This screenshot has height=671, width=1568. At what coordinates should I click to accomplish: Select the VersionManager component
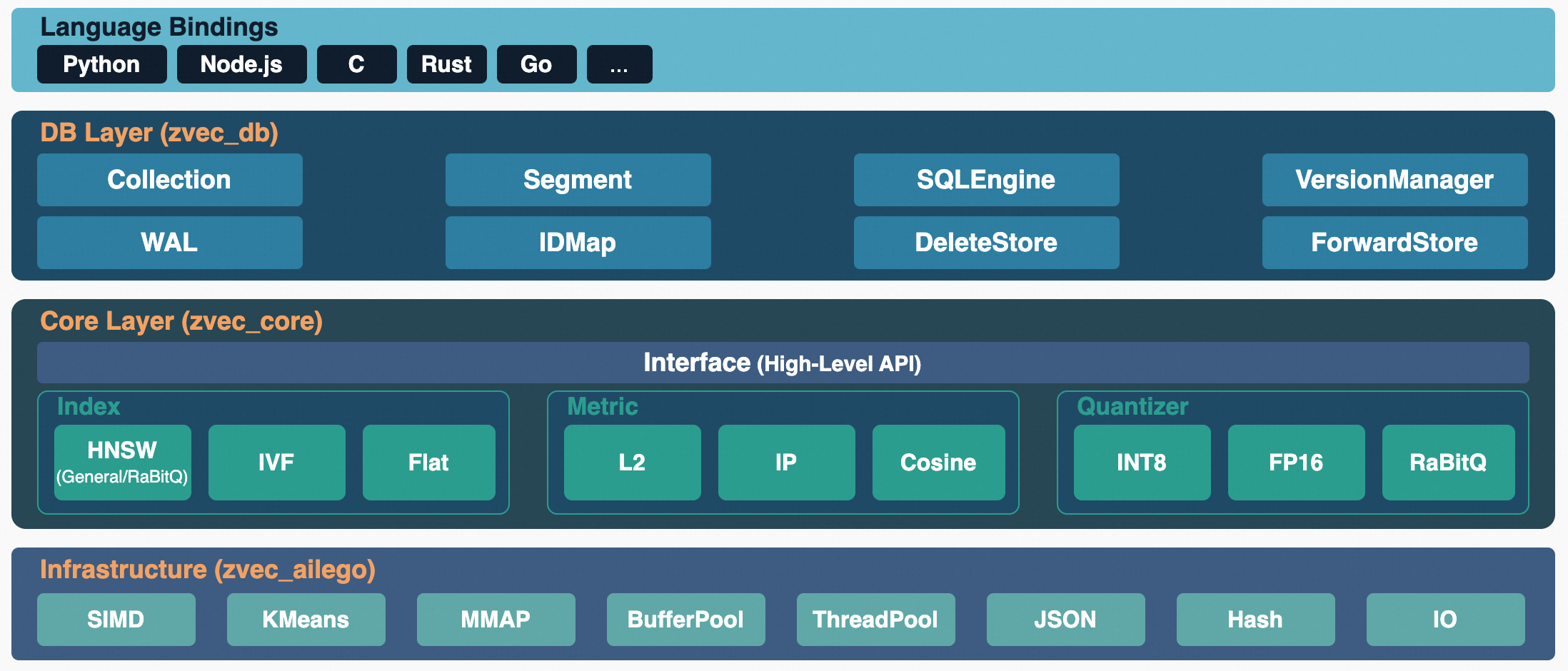pos(1394,180)
